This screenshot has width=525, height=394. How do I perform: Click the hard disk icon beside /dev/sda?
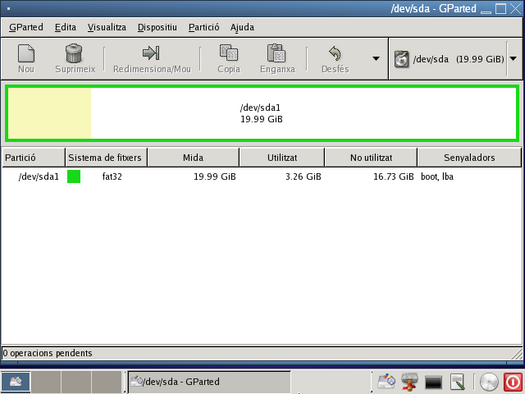(401, 59)
